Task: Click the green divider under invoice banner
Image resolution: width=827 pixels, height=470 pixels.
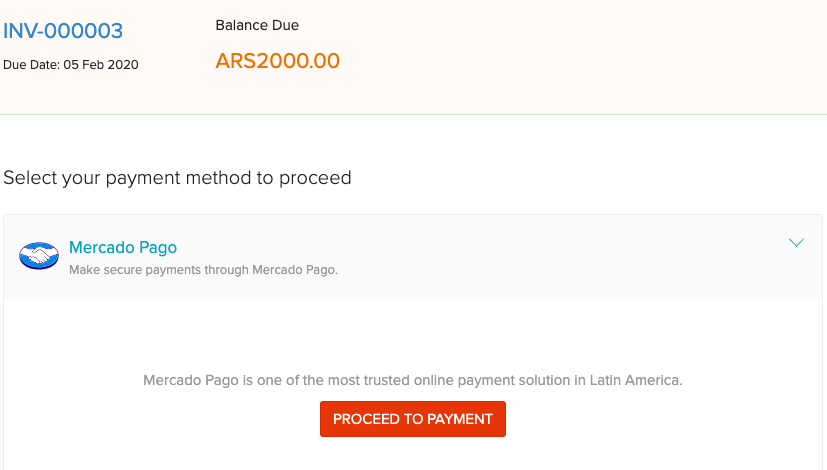Action: [412, 114]
